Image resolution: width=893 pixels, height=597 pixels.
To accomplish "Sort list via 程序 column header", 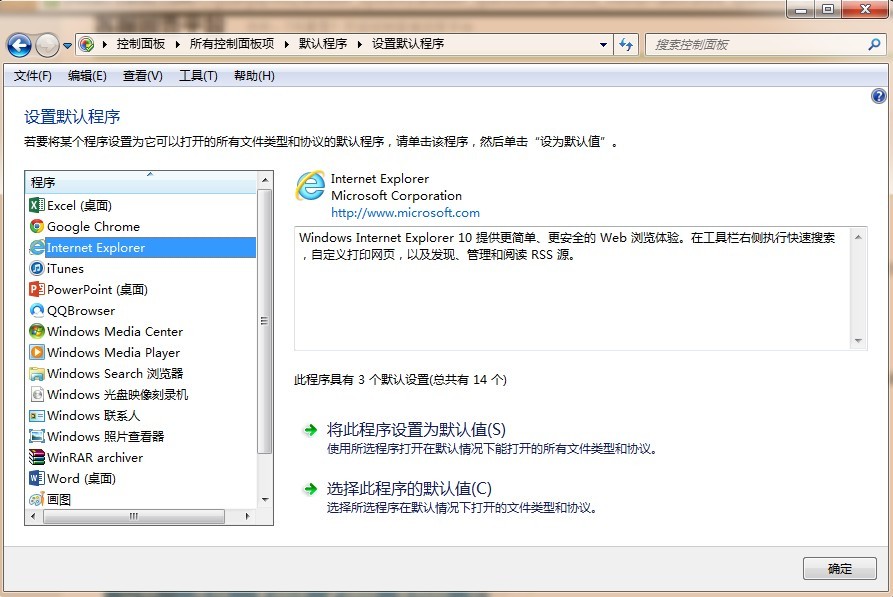I will [x=141, y=182].
